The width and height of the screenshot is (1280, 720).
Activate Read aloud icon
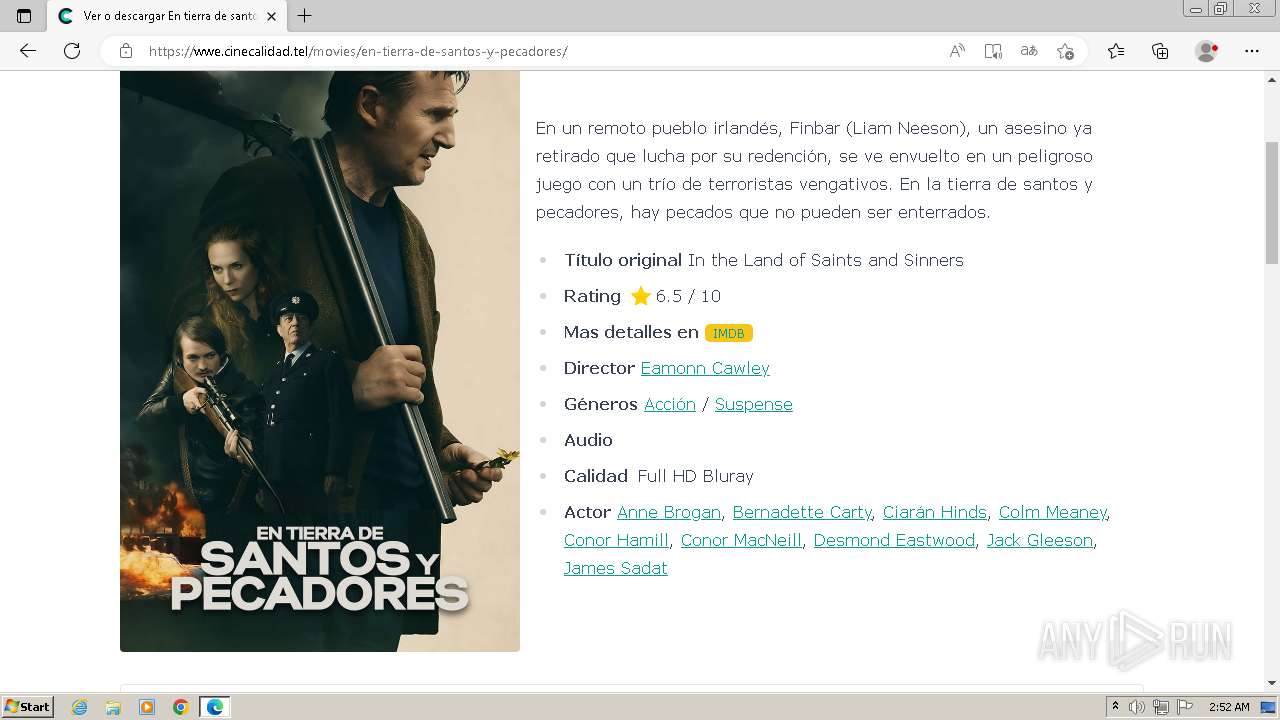(x=957, y=51)
